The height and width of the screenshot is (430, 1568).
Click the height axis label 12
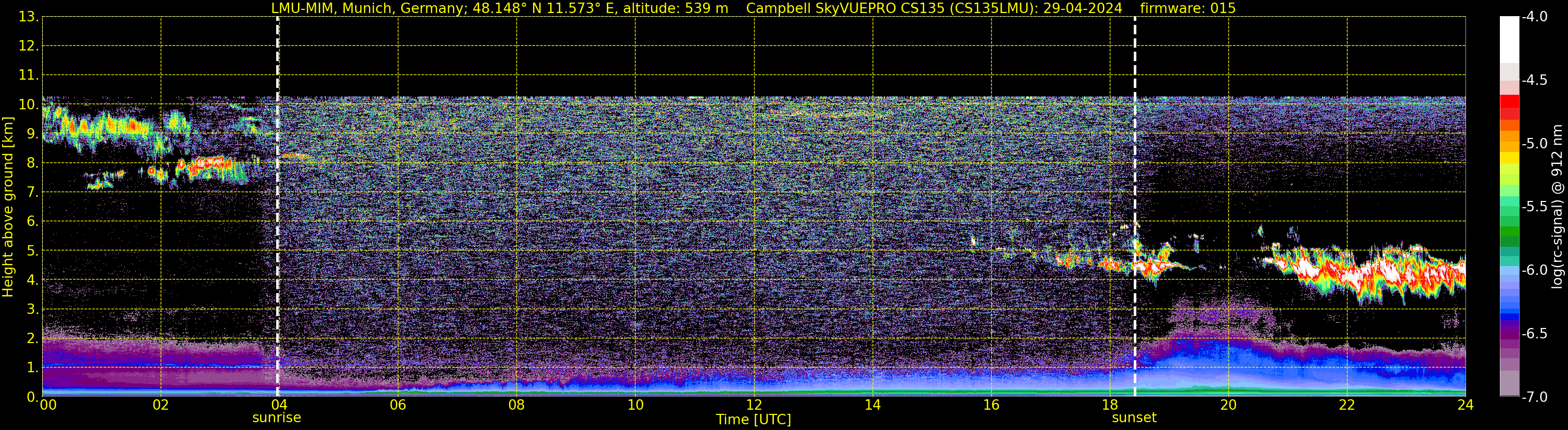pos(28,46)
